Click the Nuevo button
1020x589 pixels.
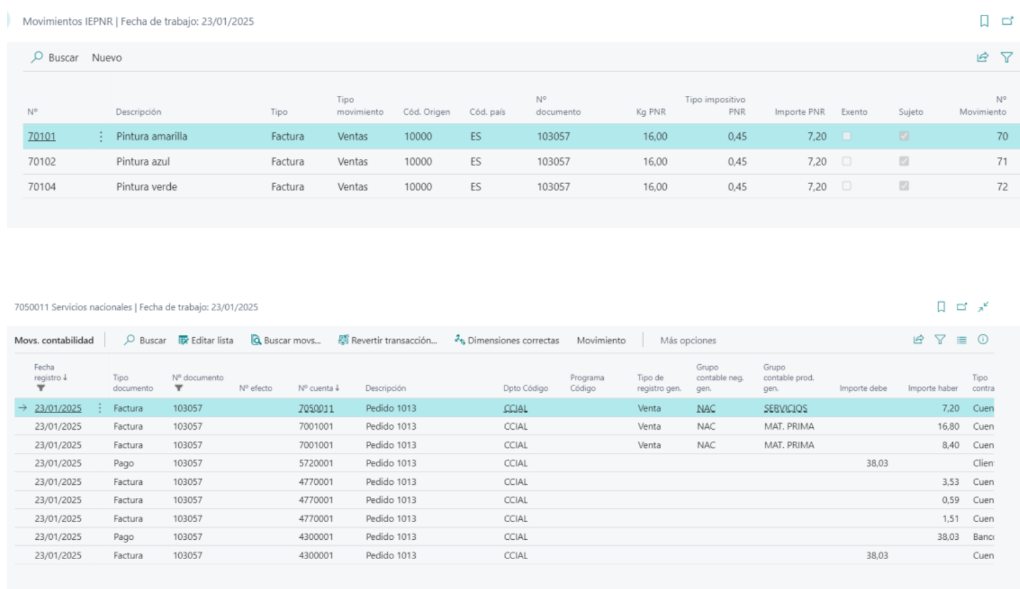[107, 57]
